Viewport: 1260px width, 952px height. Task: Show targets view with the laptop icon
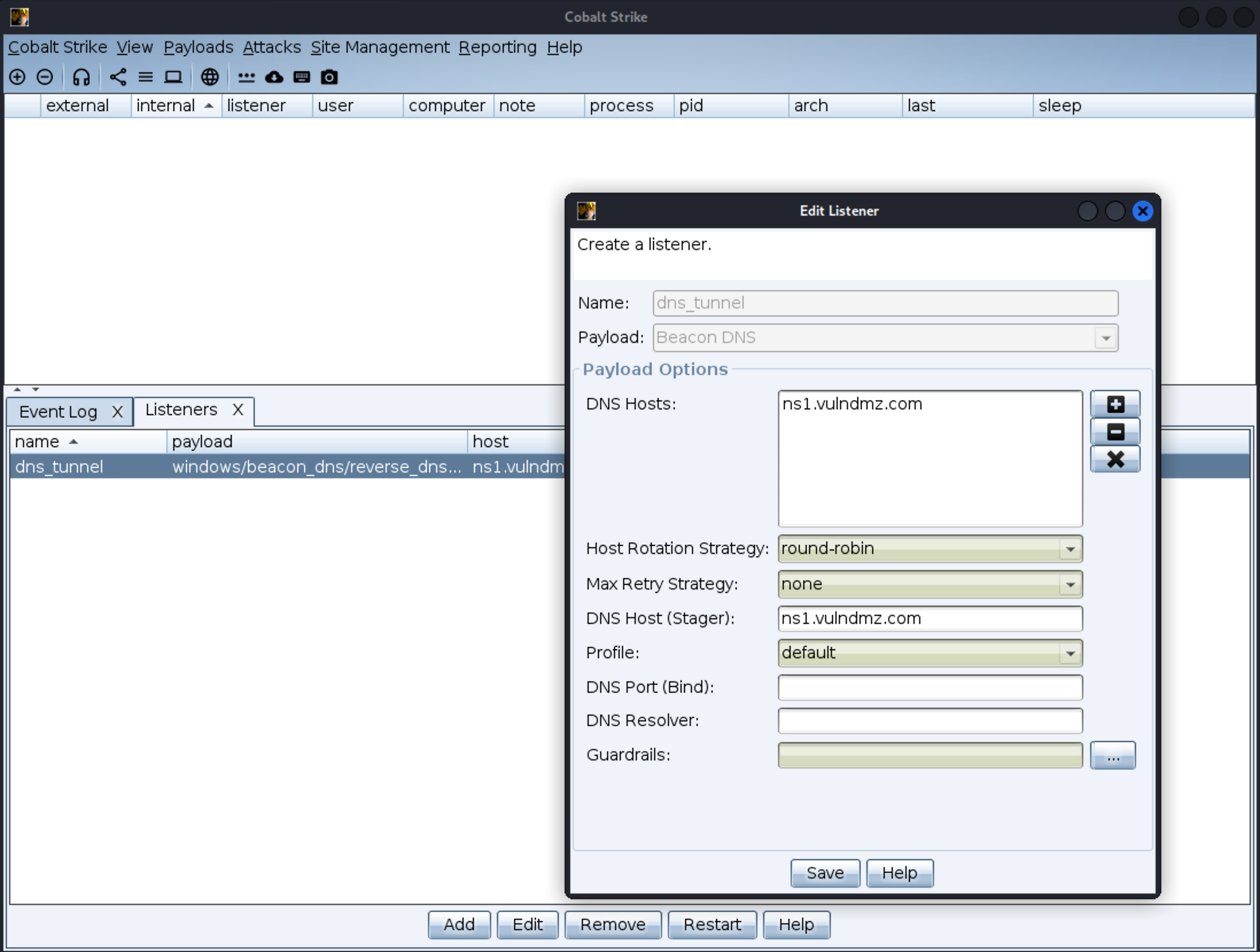[173, 77]
